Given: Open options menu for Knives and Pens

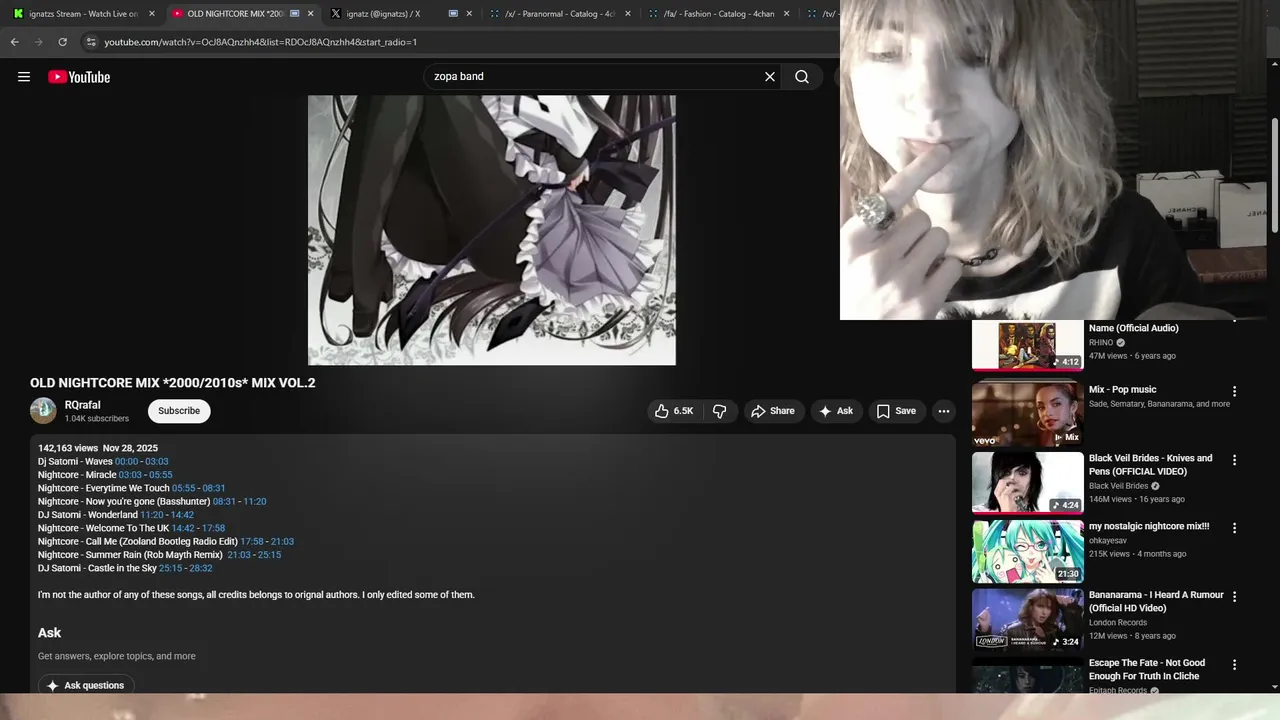Looking at the screenshot, I should [1234, 460].
